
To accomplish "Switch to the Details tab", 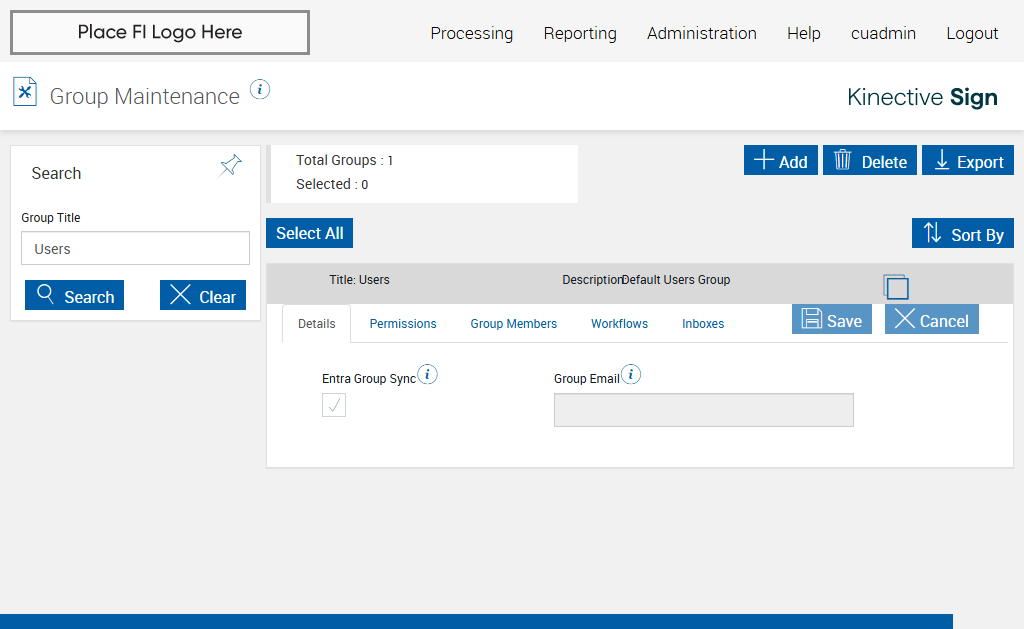I will point(317,324).
